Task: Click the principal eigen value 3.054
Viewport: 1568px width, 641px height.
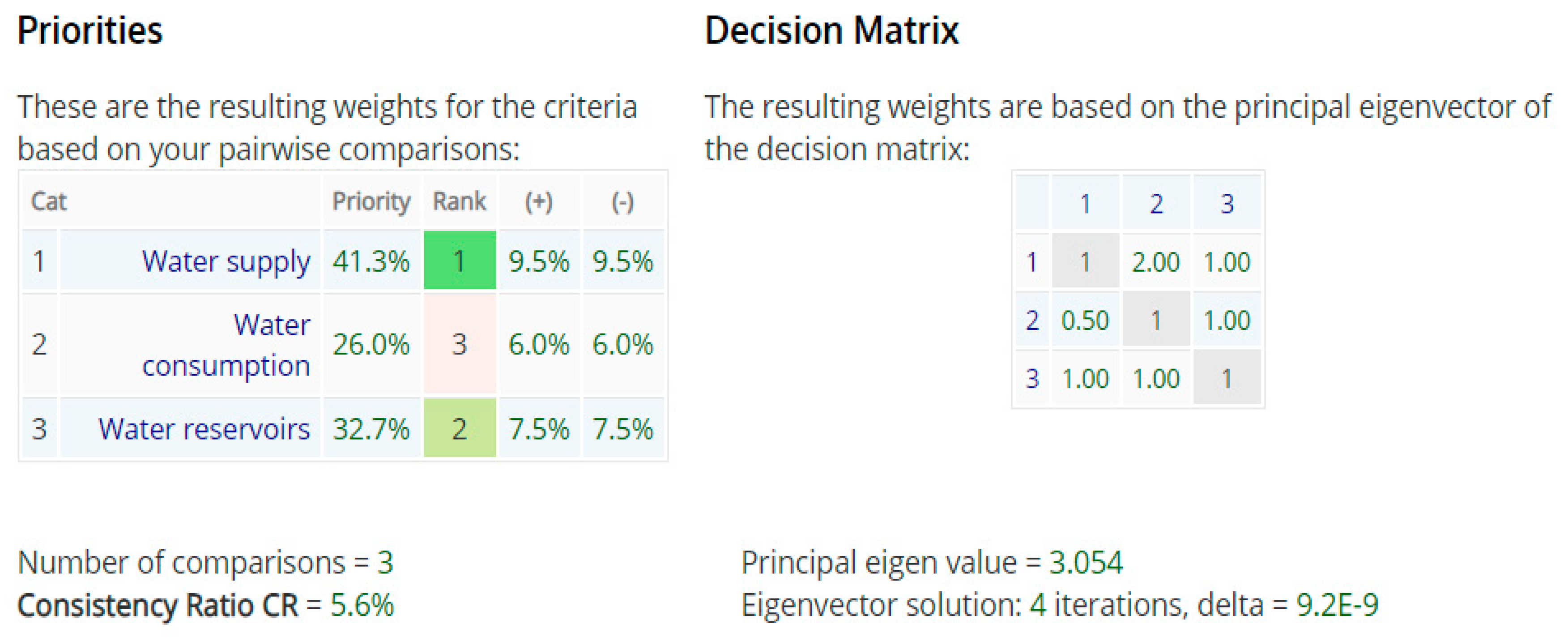Action: pos(1086,562)
